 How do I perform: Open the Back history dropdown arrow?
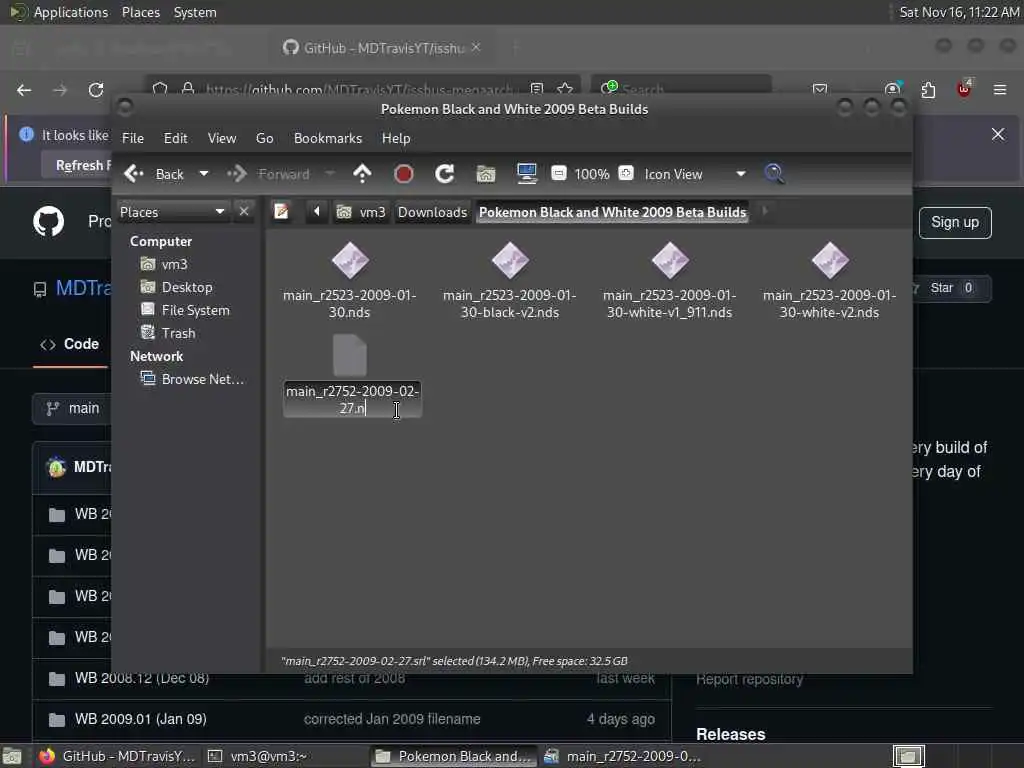[204, 174]
